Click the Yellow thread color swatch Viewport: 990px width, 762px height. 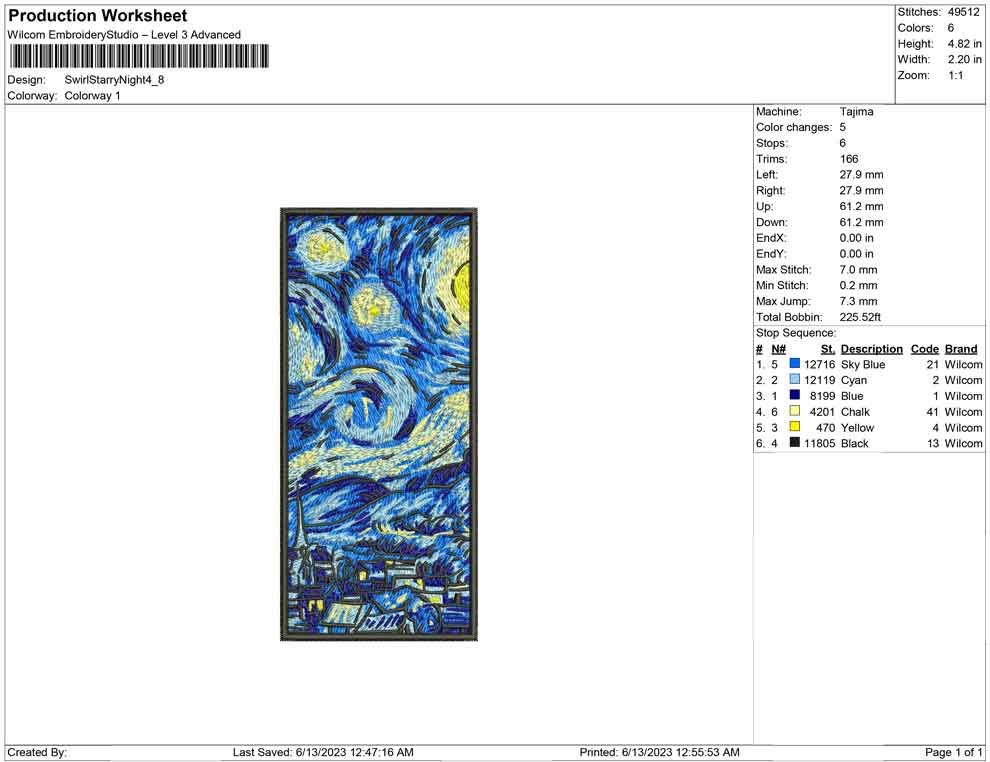click(795, 427)
